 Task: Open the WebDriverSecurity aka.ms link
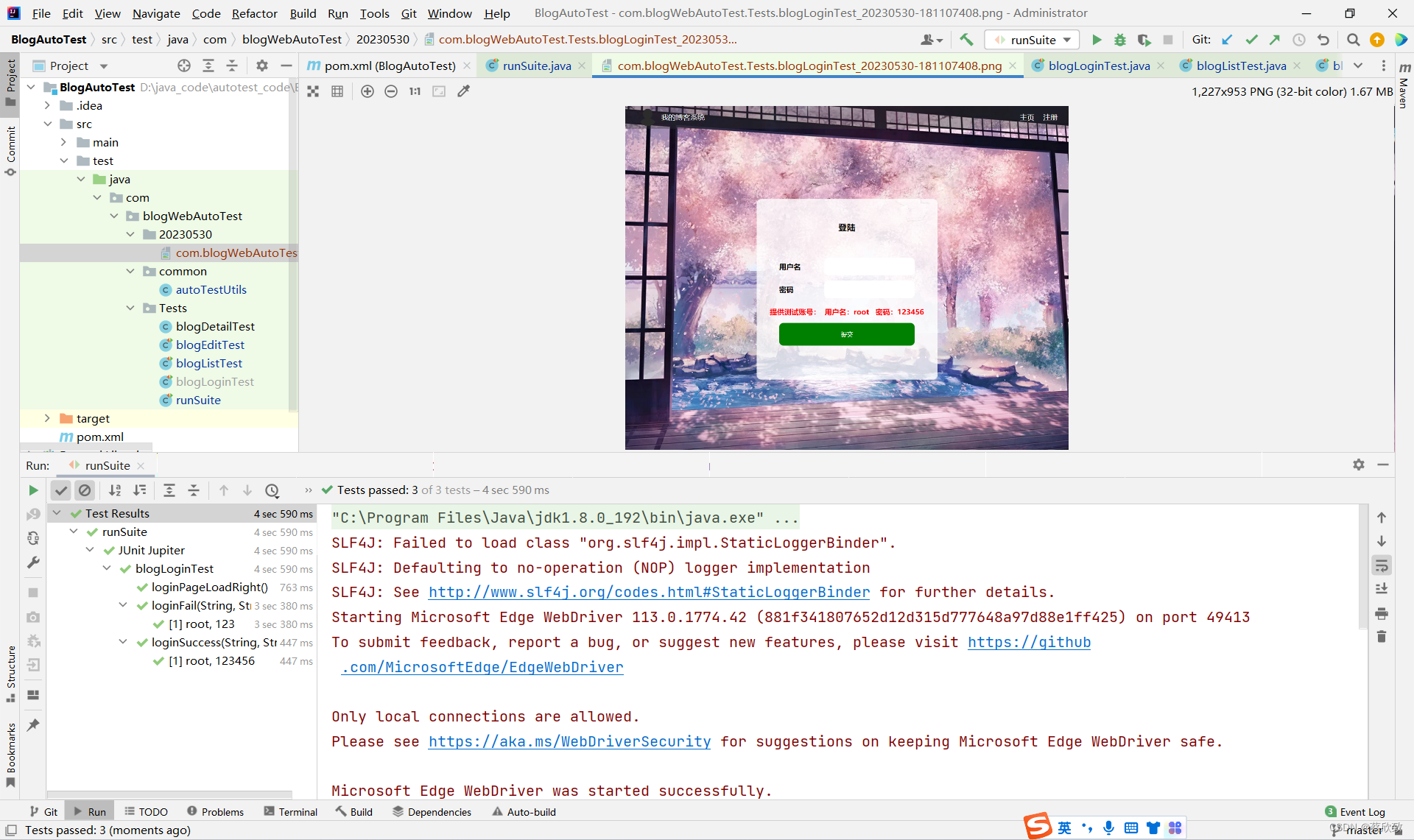[x=569, y=741]
